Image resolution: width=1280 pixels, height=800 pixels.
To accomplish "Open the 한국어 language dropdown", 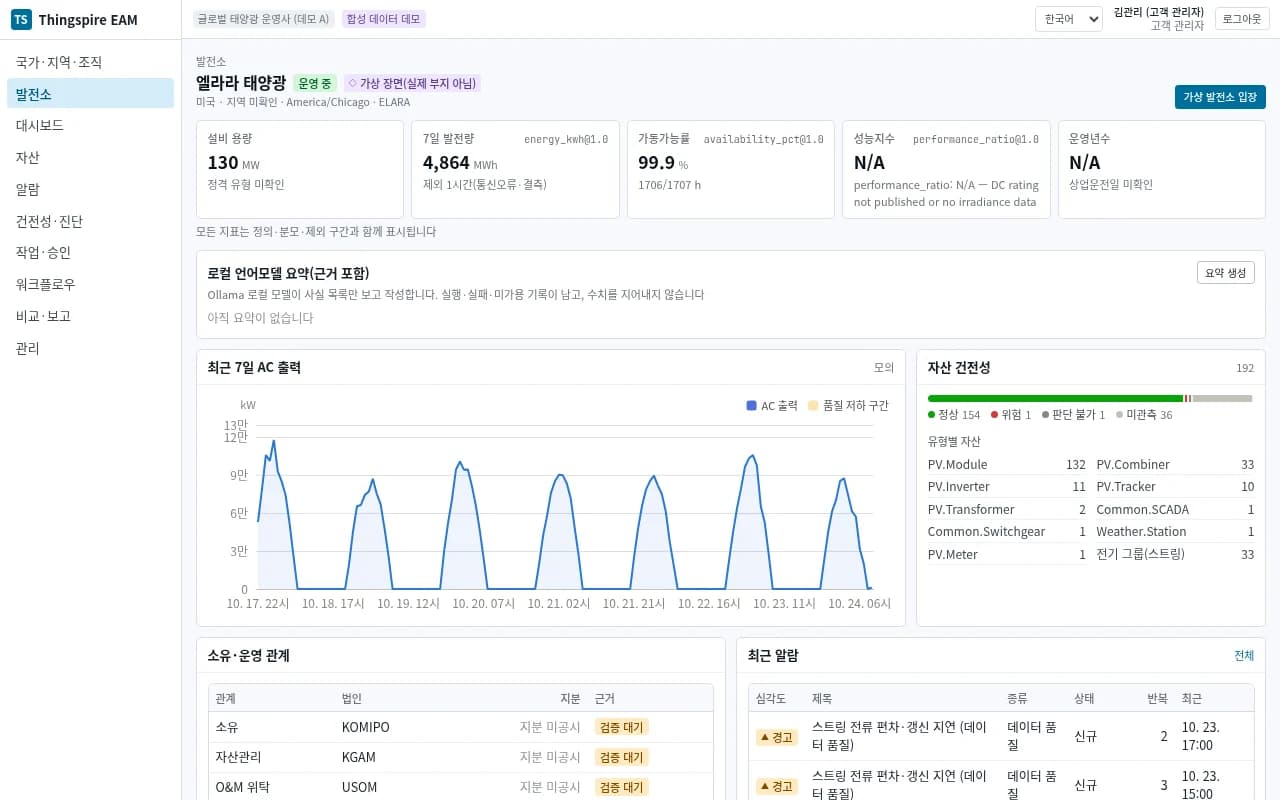I will pyautogui.click(x=1068, y=19).
